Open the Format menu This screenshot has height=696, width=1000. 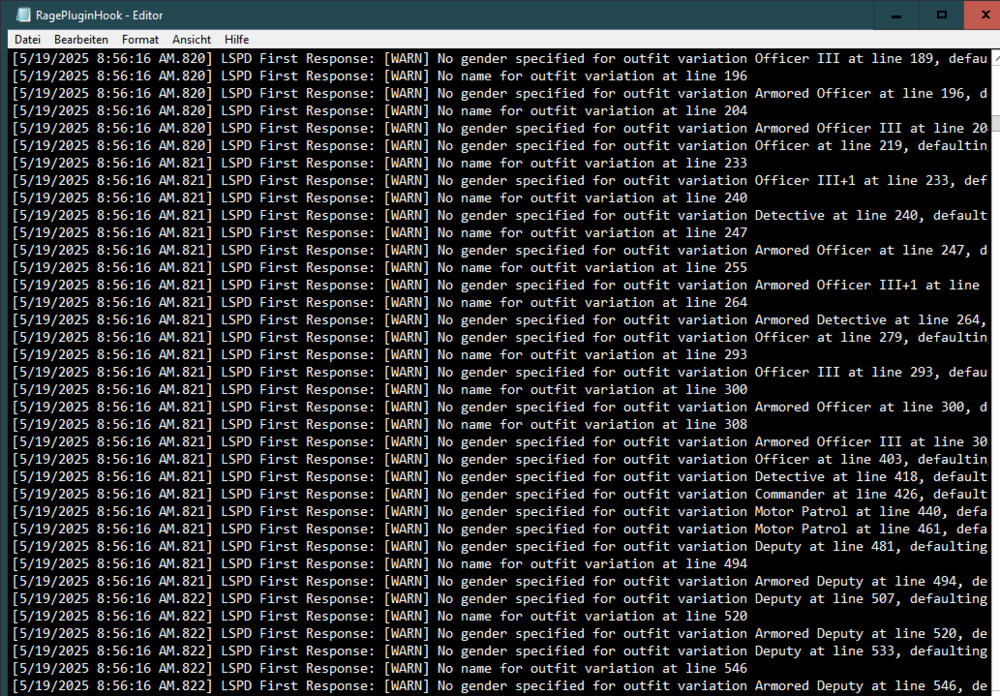140,39
